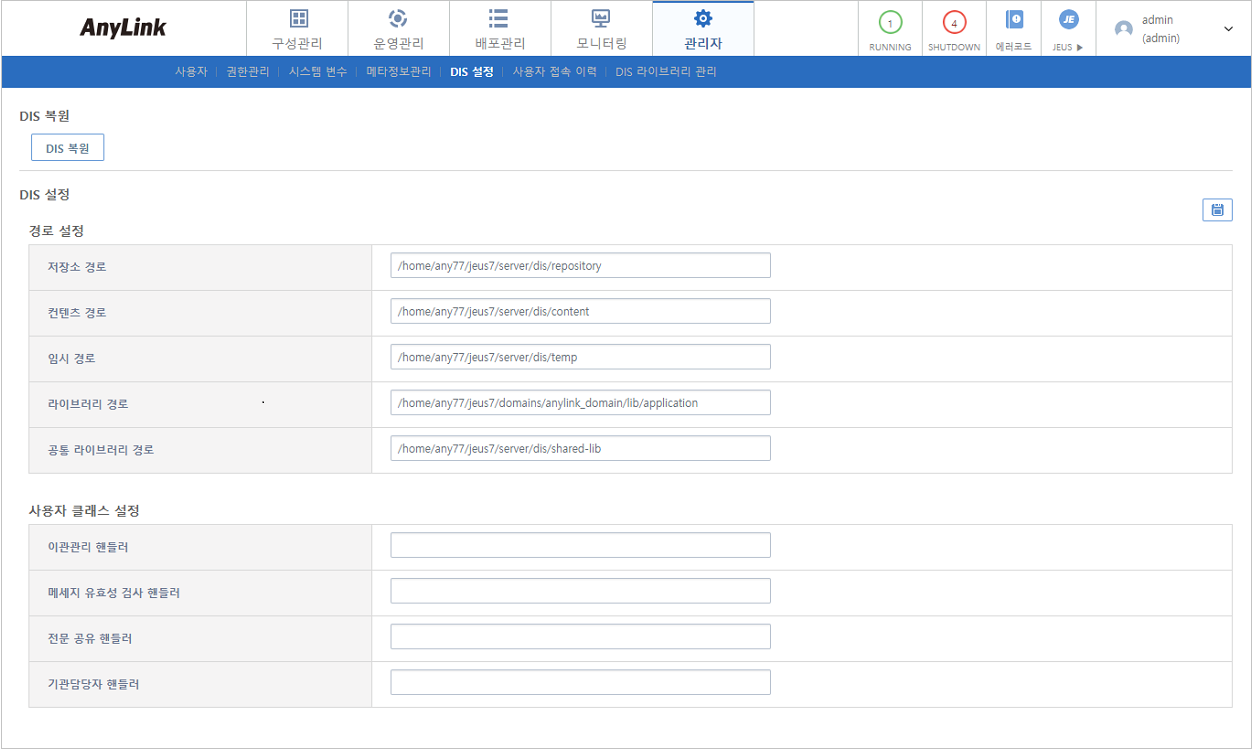Open the 운영관리 operations menu
This screenshot has height=752, width=1255.
pos(398,29)
